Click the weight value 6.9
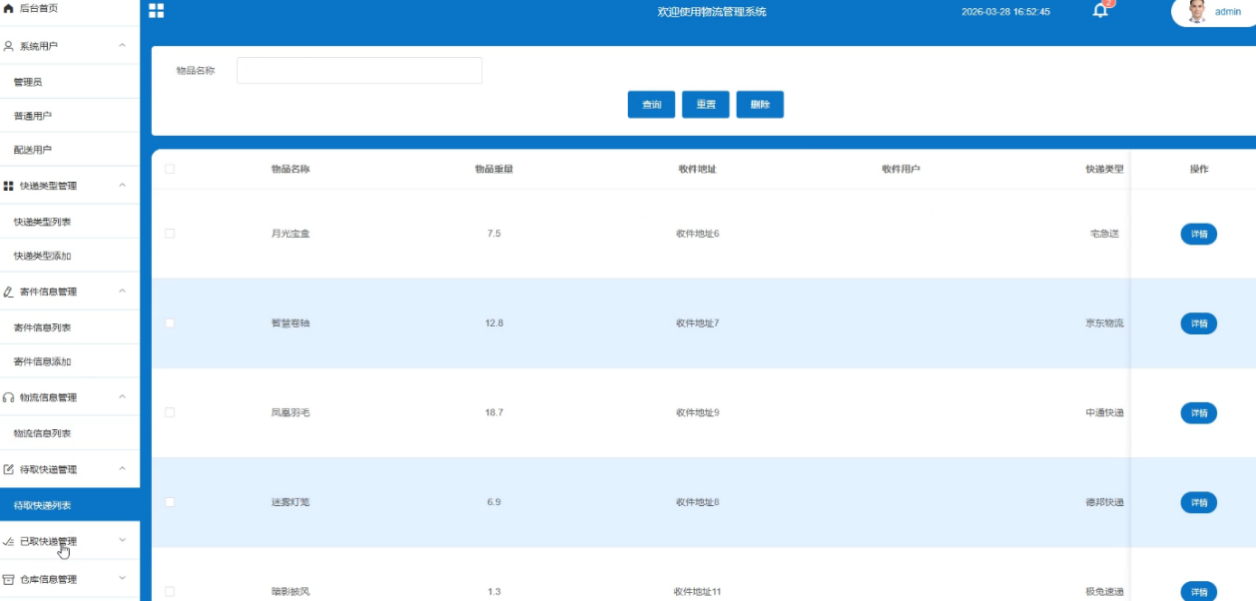Image resolution: width=1256 pixels, height=601 pixels. [x=494, y=502]
